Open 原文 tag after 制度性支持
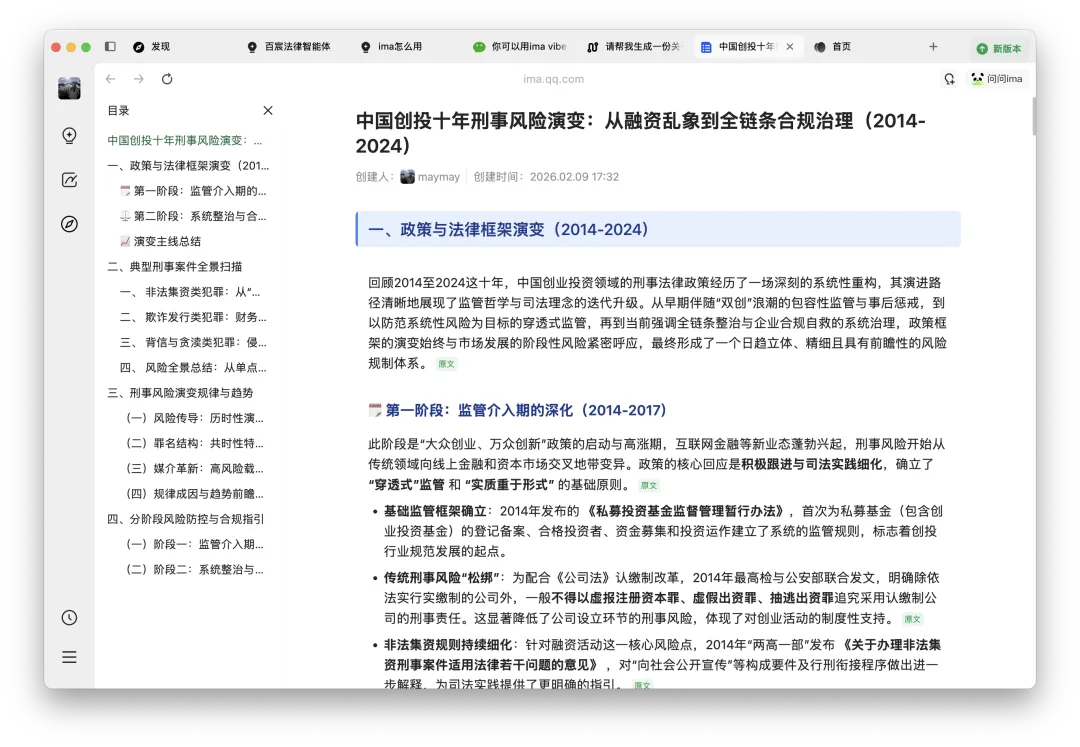1080x747 pixels. click(x=913, y=619)
